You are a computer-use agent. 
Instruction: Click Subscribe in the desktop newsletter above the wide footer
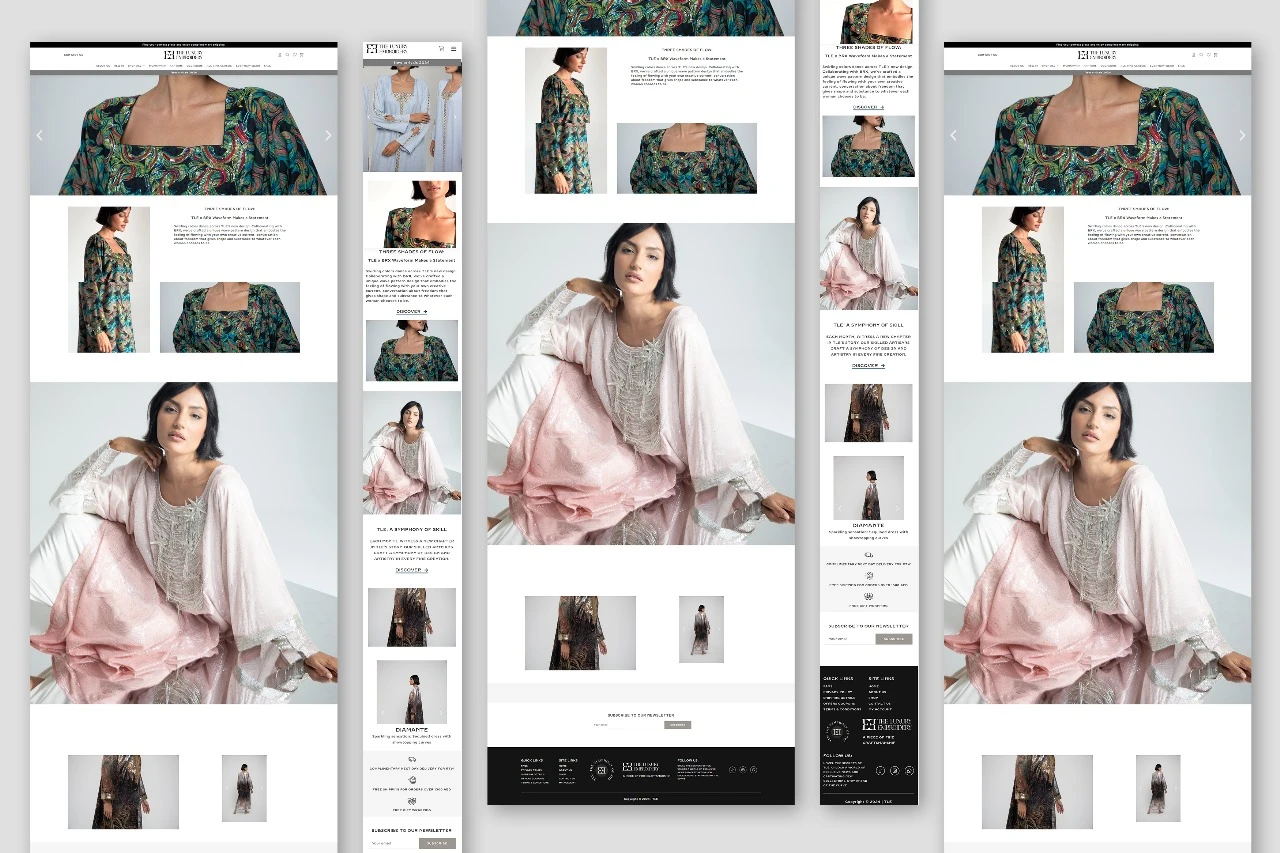pyautogui.click(x=678, y=725)
